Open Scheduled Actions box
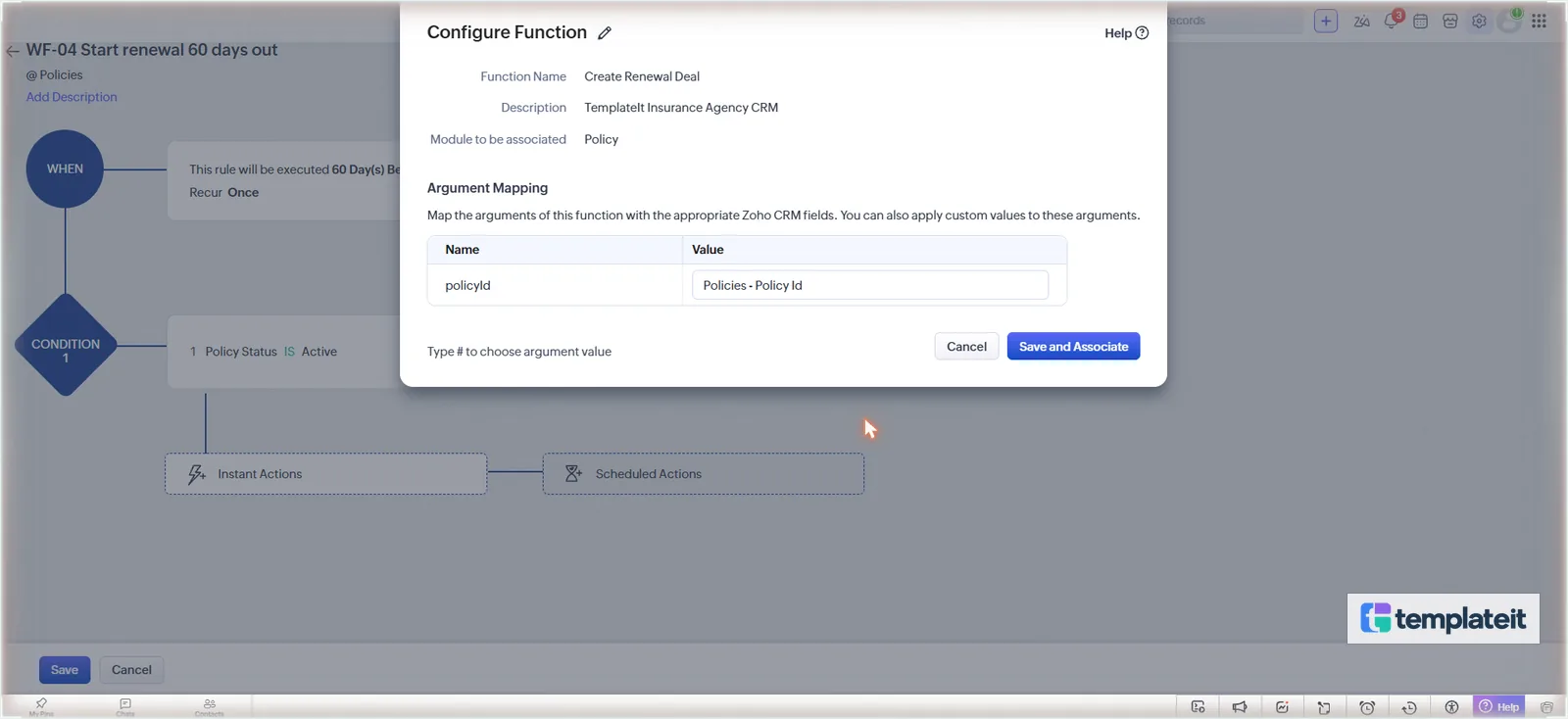 point(704,474)
